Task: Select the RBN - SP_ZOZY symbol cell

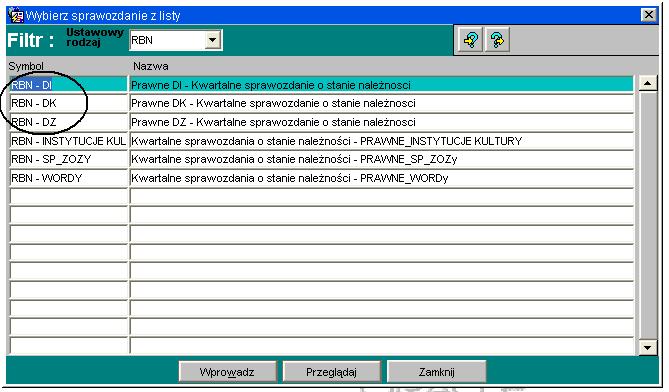Action: [x=69, y=159]
